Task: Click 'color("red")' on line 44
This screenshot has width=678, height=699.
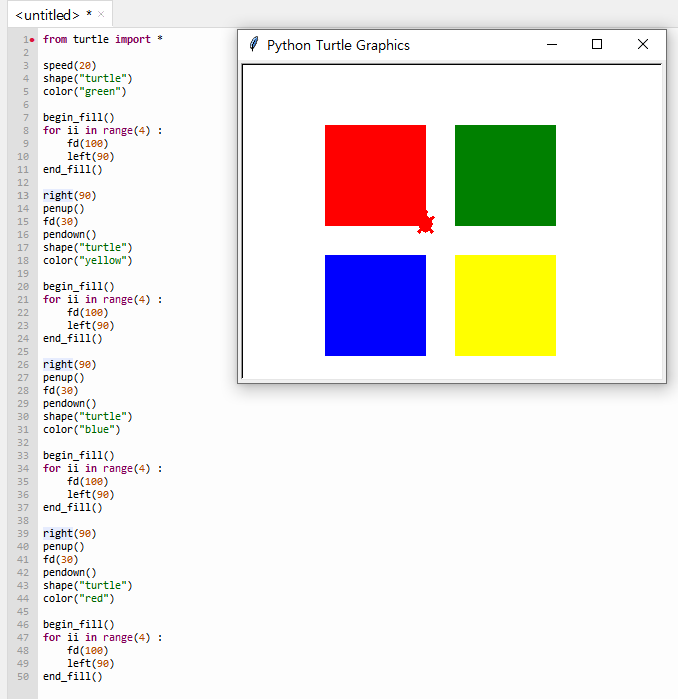Action: (x=78, y=598)
